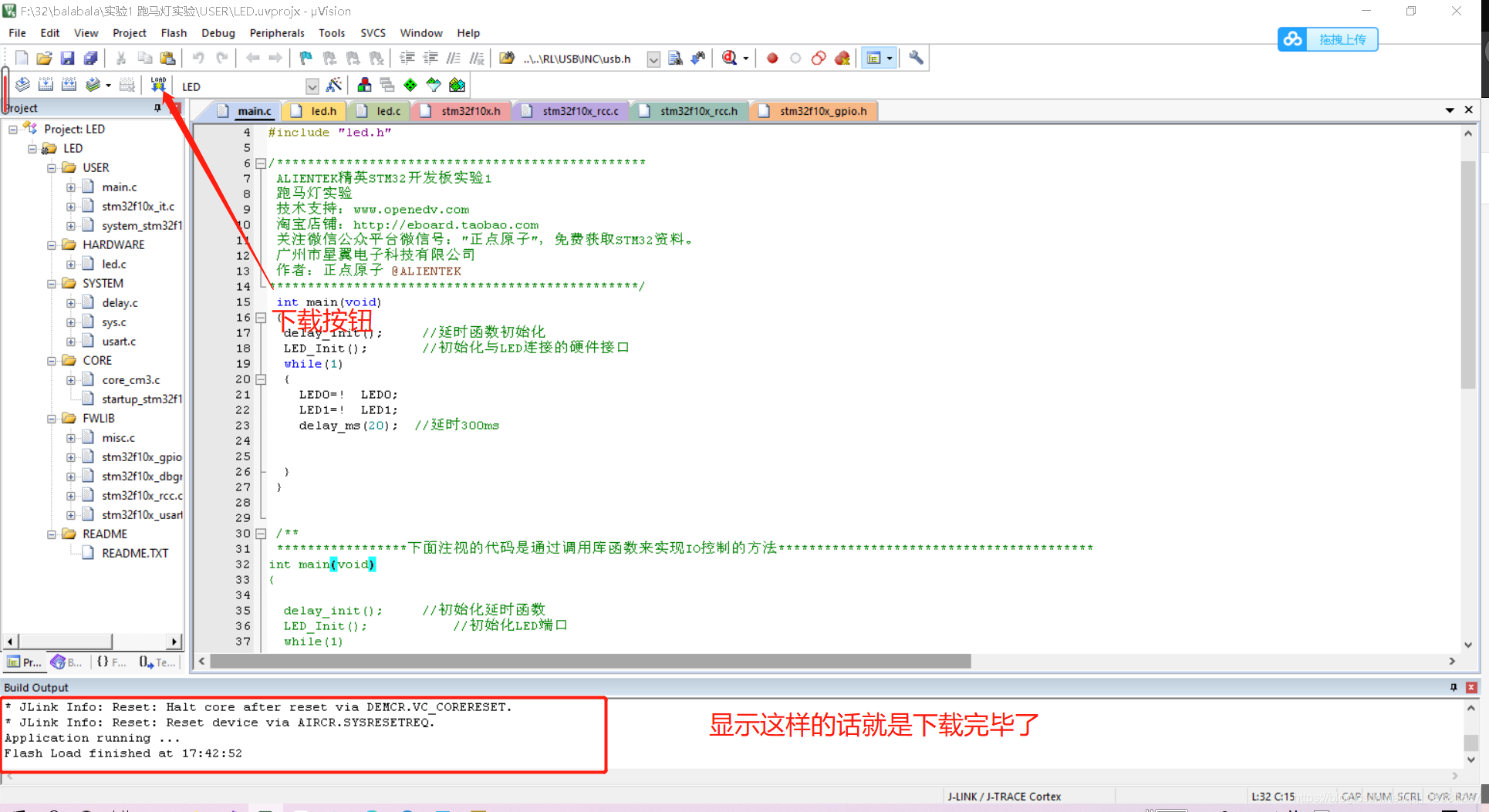This screenshot has width=1489, height=812.
Task: Kill all breakpoints icon
Action: (x=842, y=58)
